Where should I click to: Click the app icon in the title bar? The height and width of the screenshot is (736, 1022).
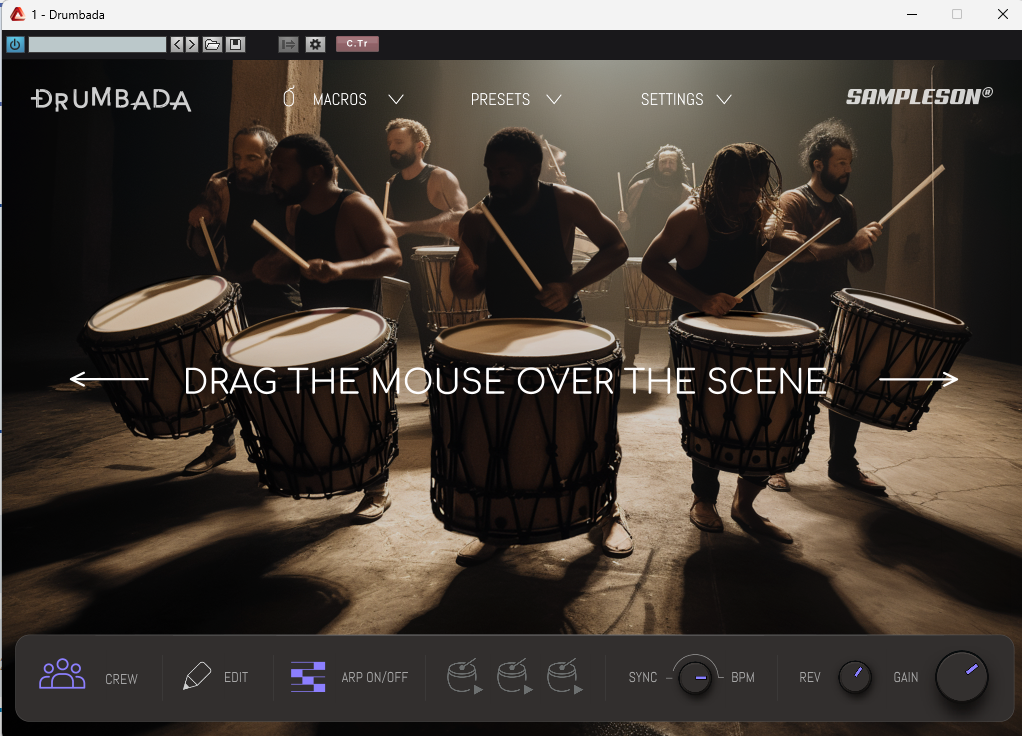click(x=18, y=14)
